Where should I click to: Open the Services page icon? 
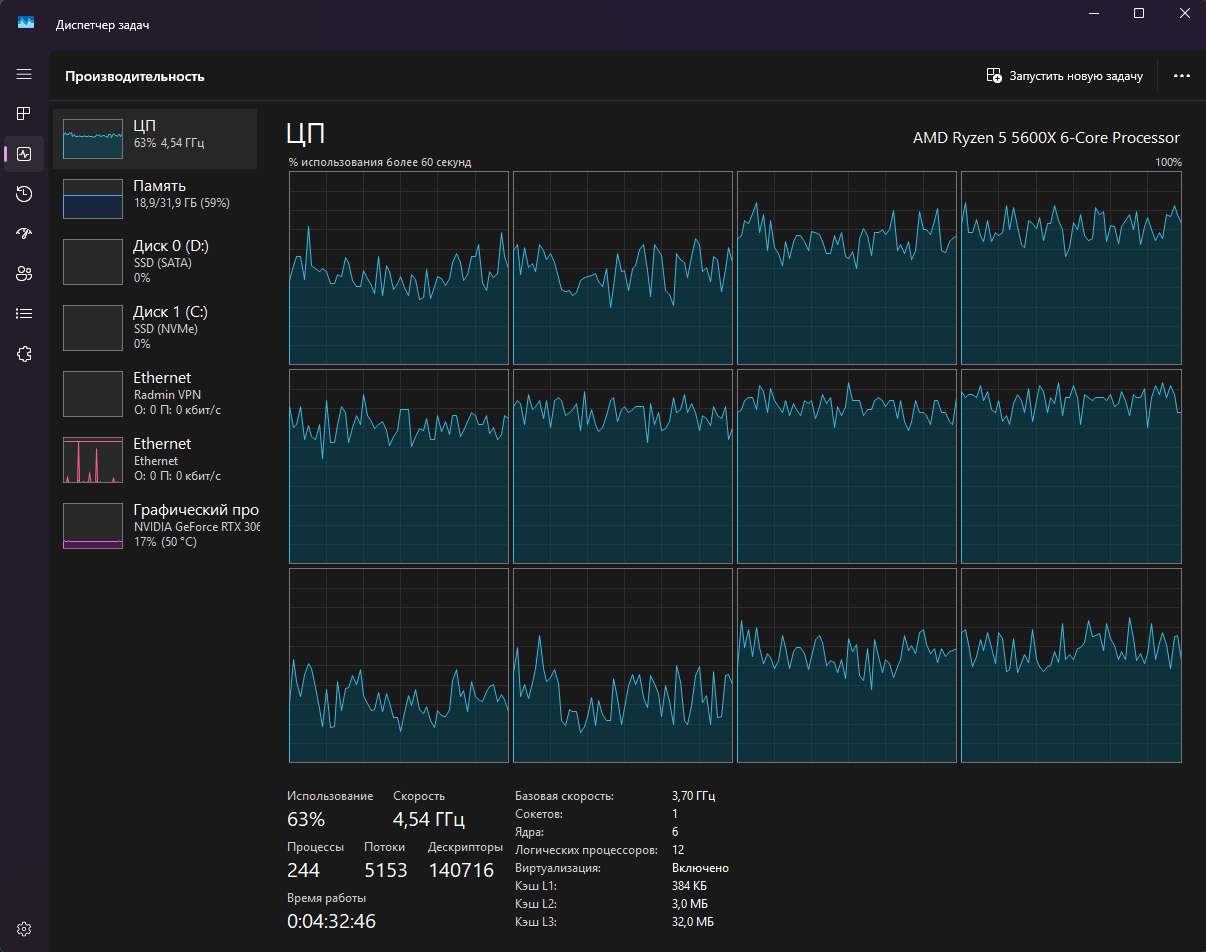[24, 354]
